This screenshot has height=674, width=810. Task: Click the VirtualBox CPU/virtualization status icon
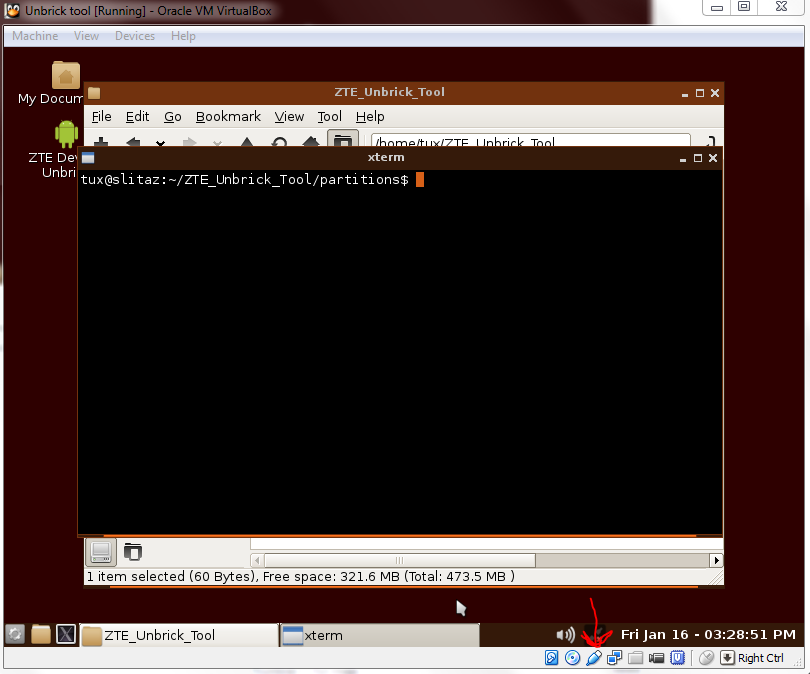point(677,658)
